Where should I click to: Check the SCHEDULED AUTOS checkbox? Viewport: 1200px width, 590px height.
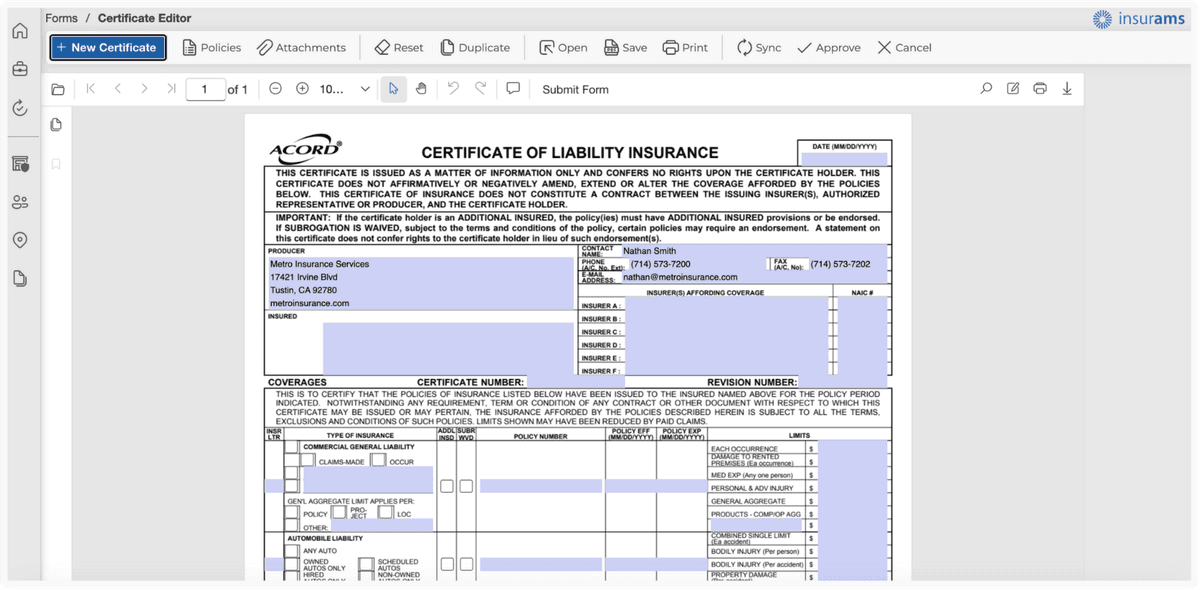click(366, 565)
